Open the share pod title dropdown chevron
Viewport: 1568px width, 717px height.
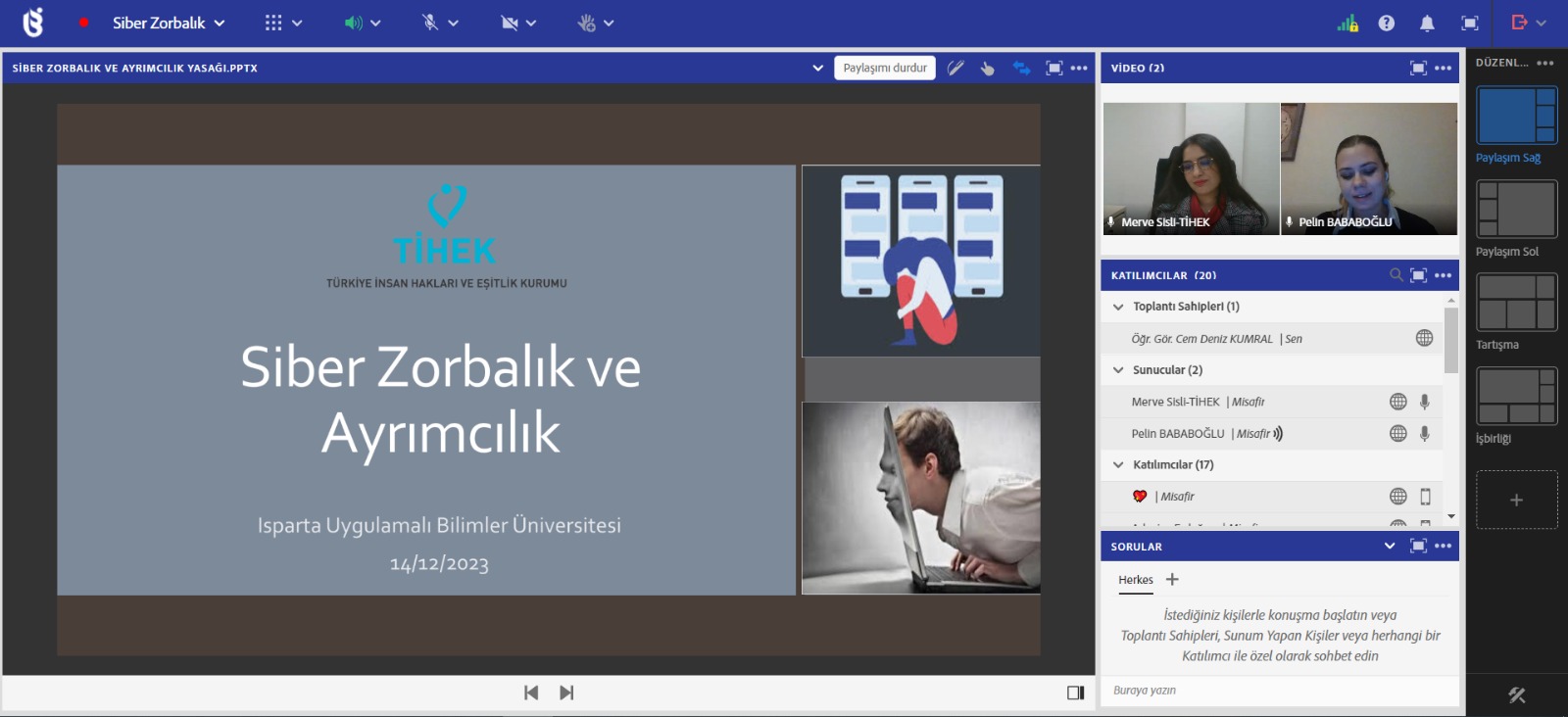(x=817, y=68)
